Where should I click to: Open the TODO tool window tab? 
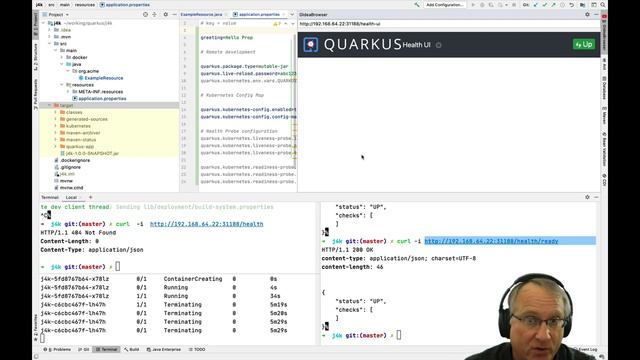coord(197,350)
